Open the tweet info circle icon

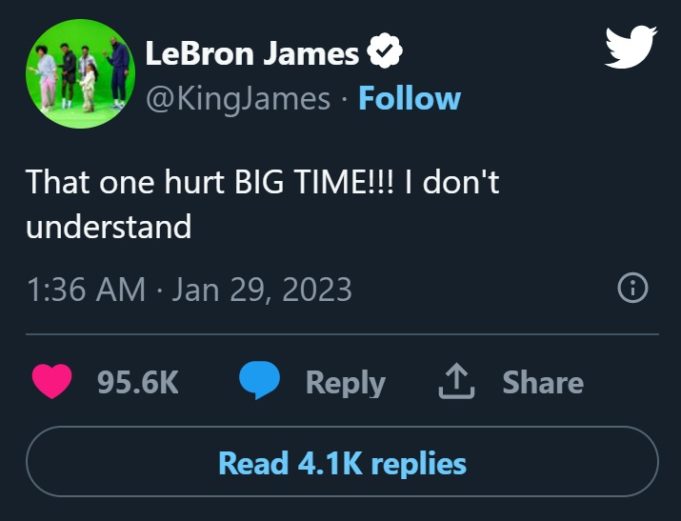click(x=632, y=290)
